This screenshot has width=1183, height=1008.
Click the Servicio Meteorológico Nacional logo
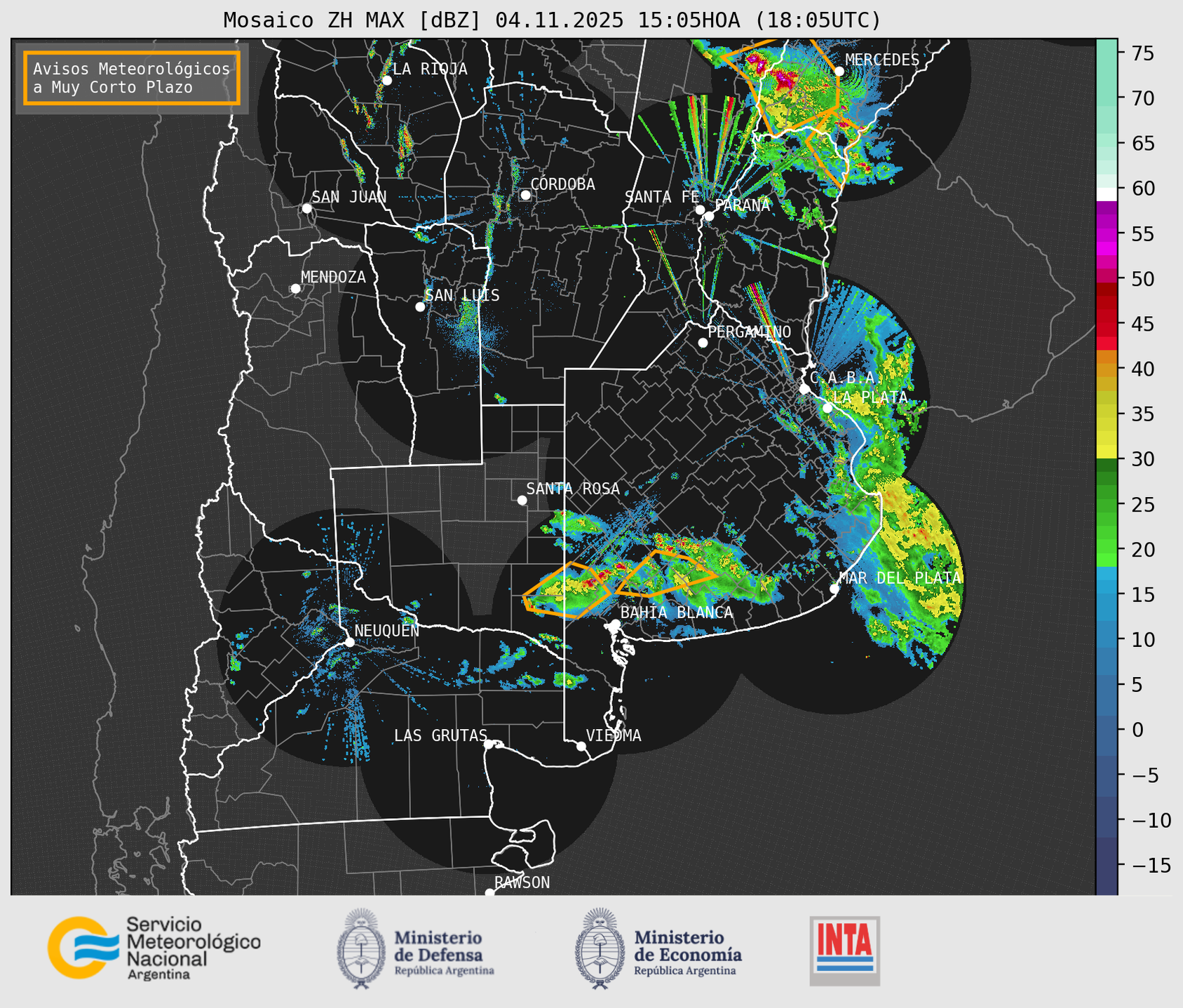coord(154,948)
